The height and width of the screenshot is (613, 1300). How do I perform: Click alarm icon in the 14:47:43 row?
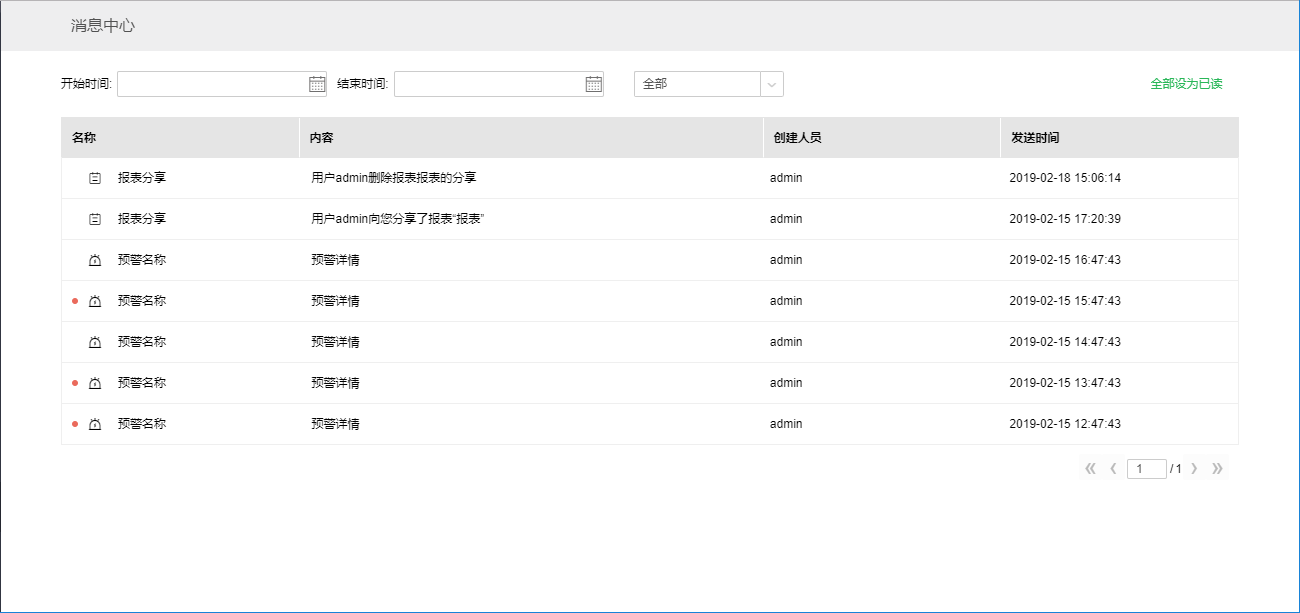tap(95, 342)
